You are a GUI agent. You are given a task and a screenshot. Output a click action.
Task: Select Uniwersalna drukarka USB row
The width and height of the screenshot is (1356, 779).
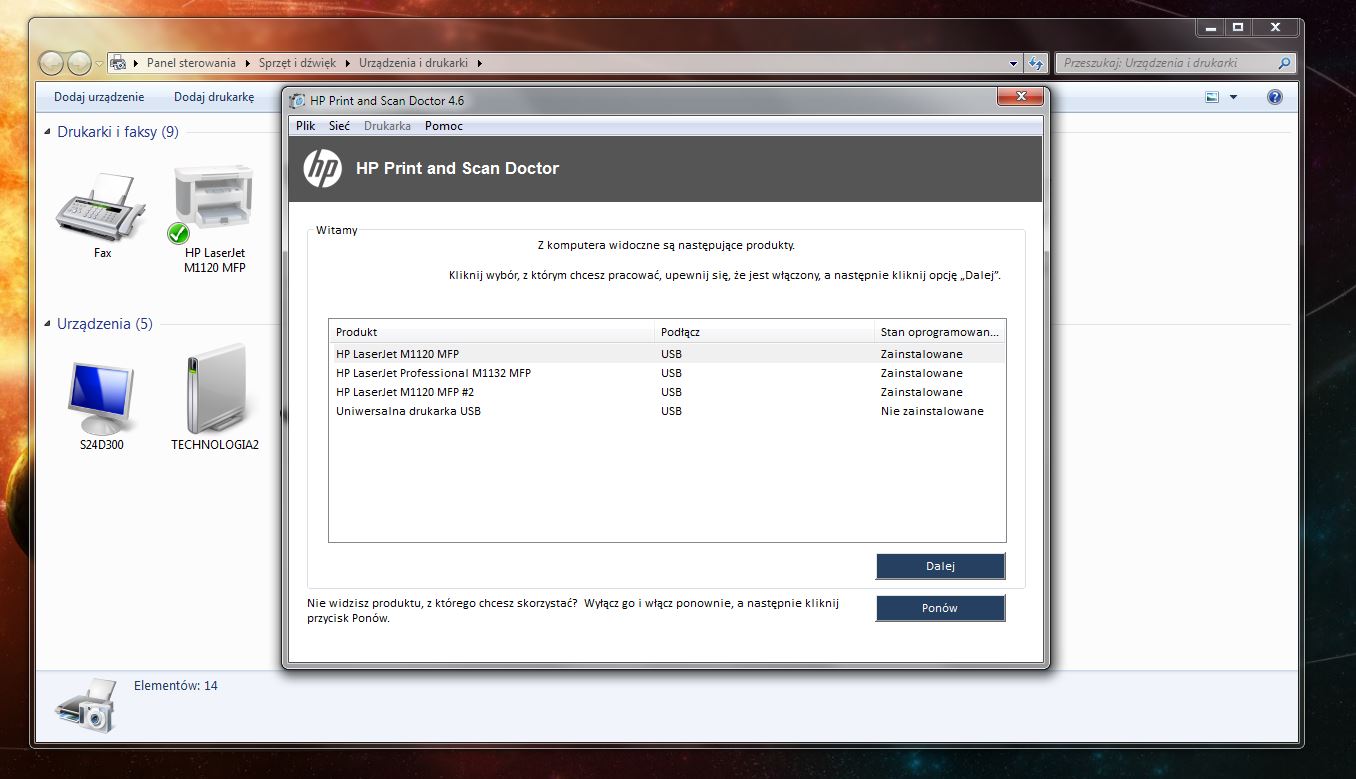(x=667, y=411)
